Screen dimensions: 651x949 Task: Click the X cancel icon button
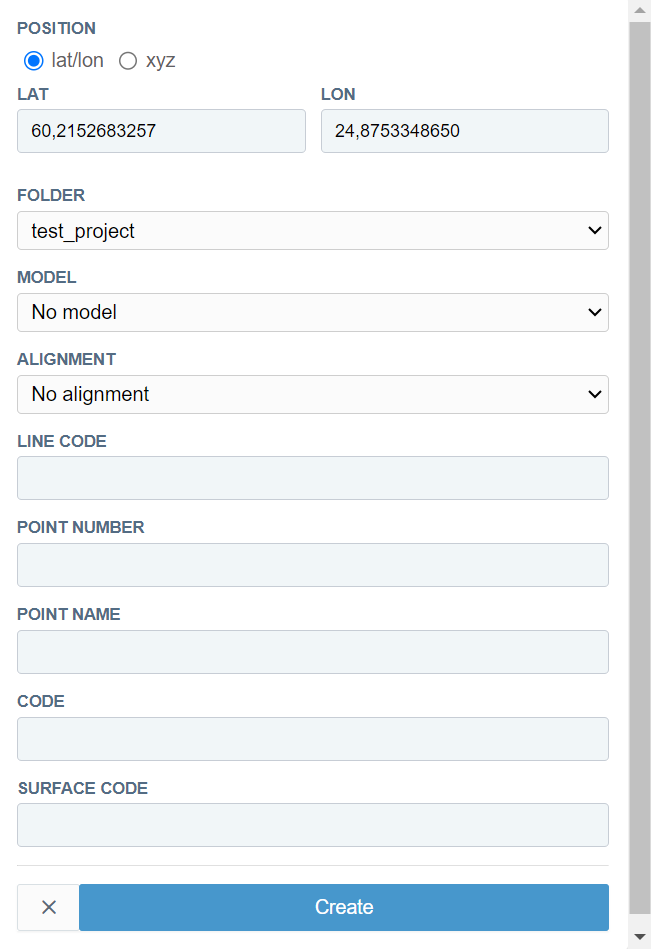(x=48, y=908)
